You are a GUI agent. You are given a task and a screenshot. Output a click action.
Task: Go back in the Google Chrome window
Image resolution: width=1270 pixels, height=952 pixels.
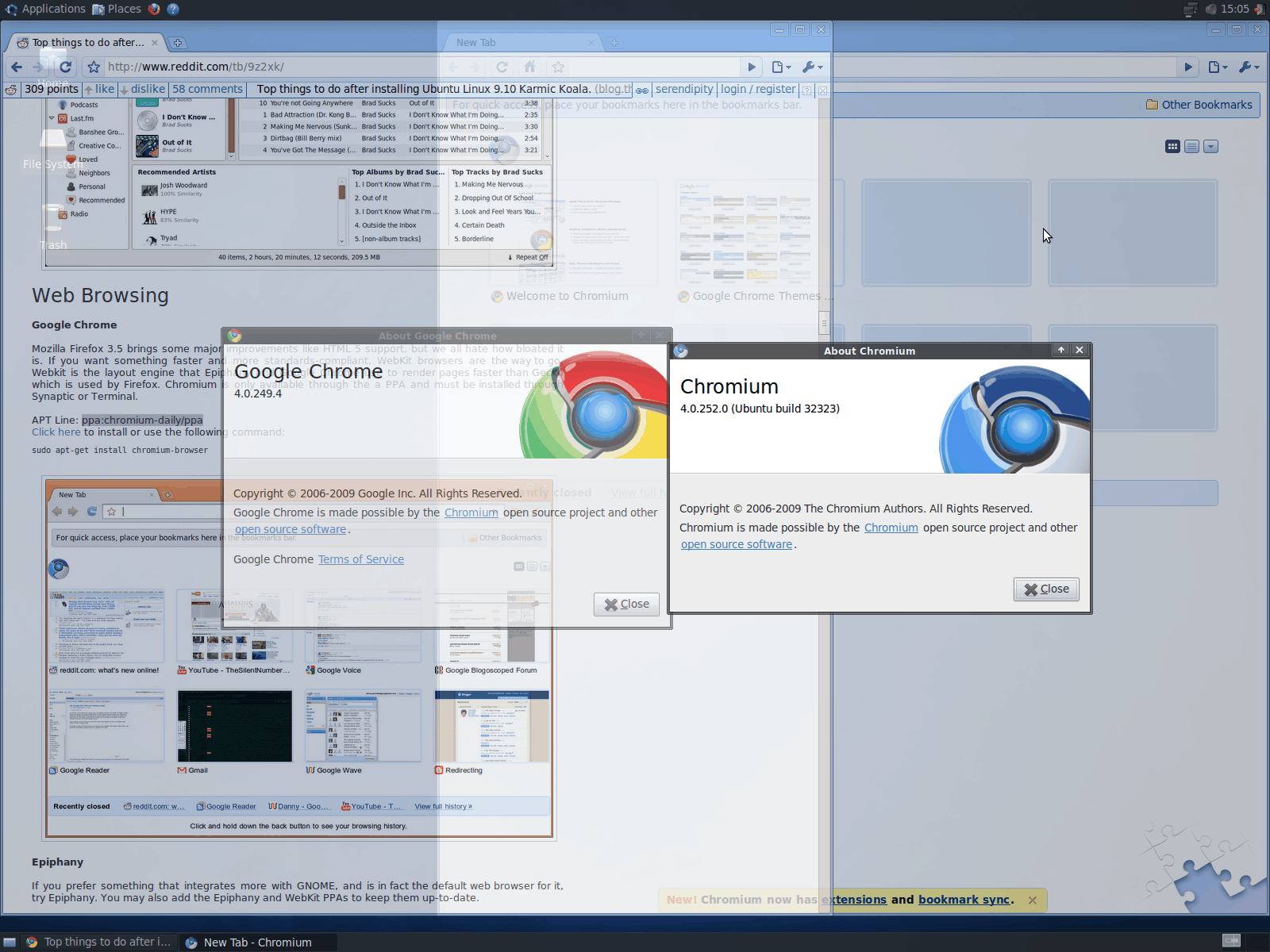pos(17,67)
